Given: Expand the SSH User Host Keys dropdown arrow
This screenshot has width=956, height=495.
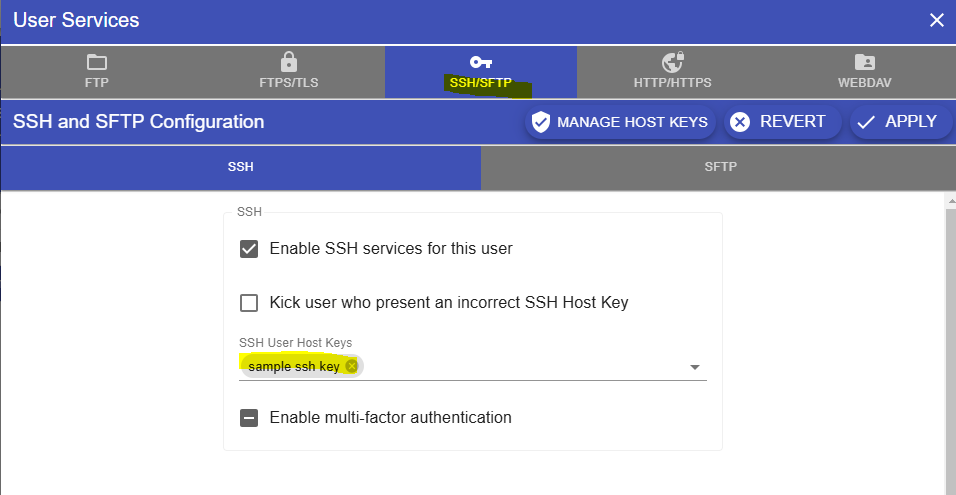Looking at the screenshot, I should pos(695,368).
